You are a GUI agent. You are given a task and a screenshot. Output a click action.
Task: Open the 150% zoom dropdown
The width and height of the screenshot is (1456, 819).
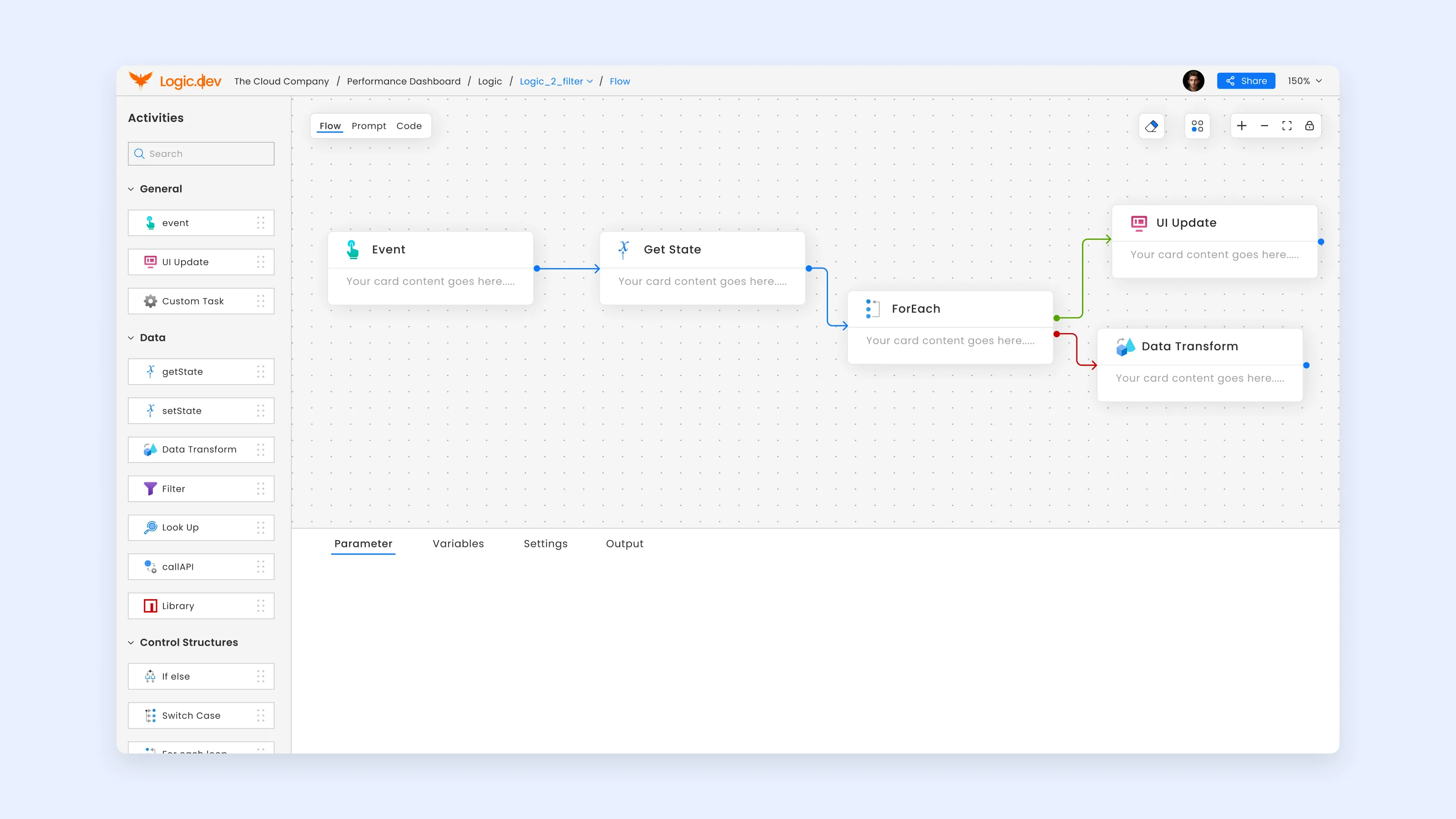click(1304, 81)
